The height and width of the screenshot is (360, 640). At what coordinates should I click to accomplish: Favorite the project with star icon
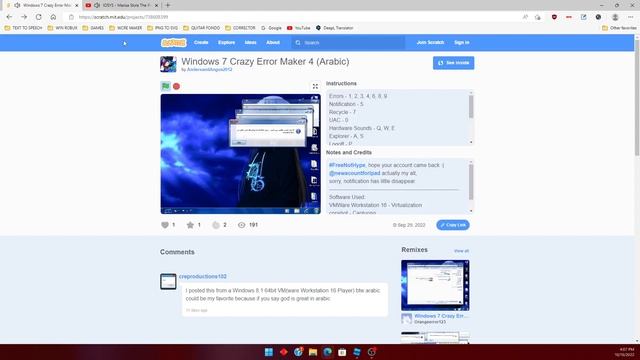pos(190,225)
